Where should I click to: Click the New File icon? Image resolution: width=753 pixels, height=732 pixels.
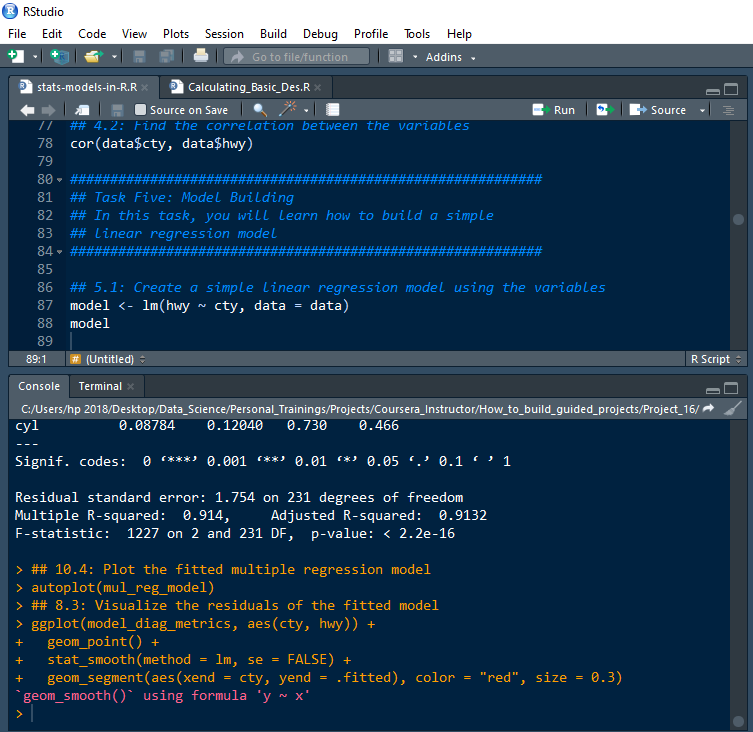[x=15, y=57]
